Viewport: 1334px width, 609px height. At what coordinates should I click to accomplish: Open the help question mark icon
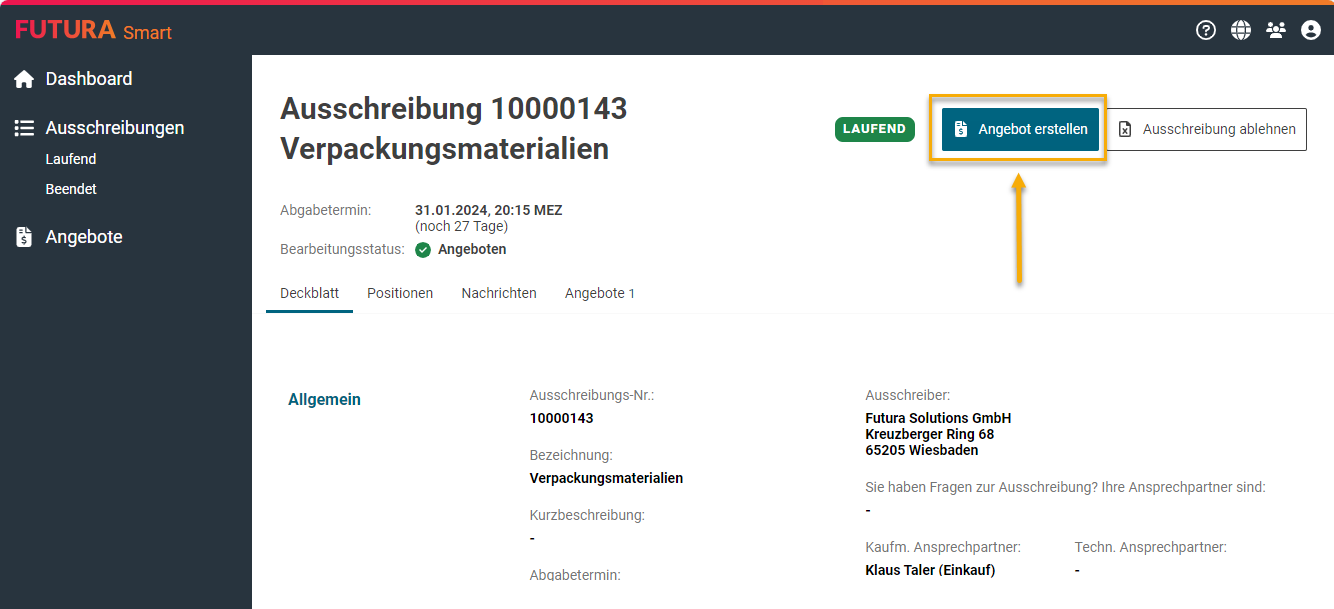(1206, 30)
